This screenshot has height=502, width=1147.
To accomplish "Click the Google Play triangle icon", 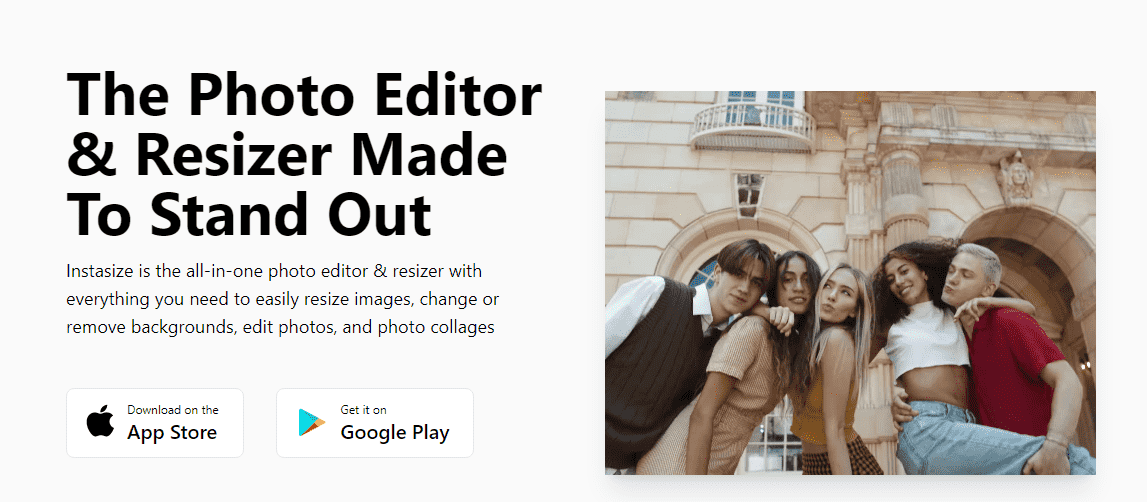I will (x=312, y=423).
